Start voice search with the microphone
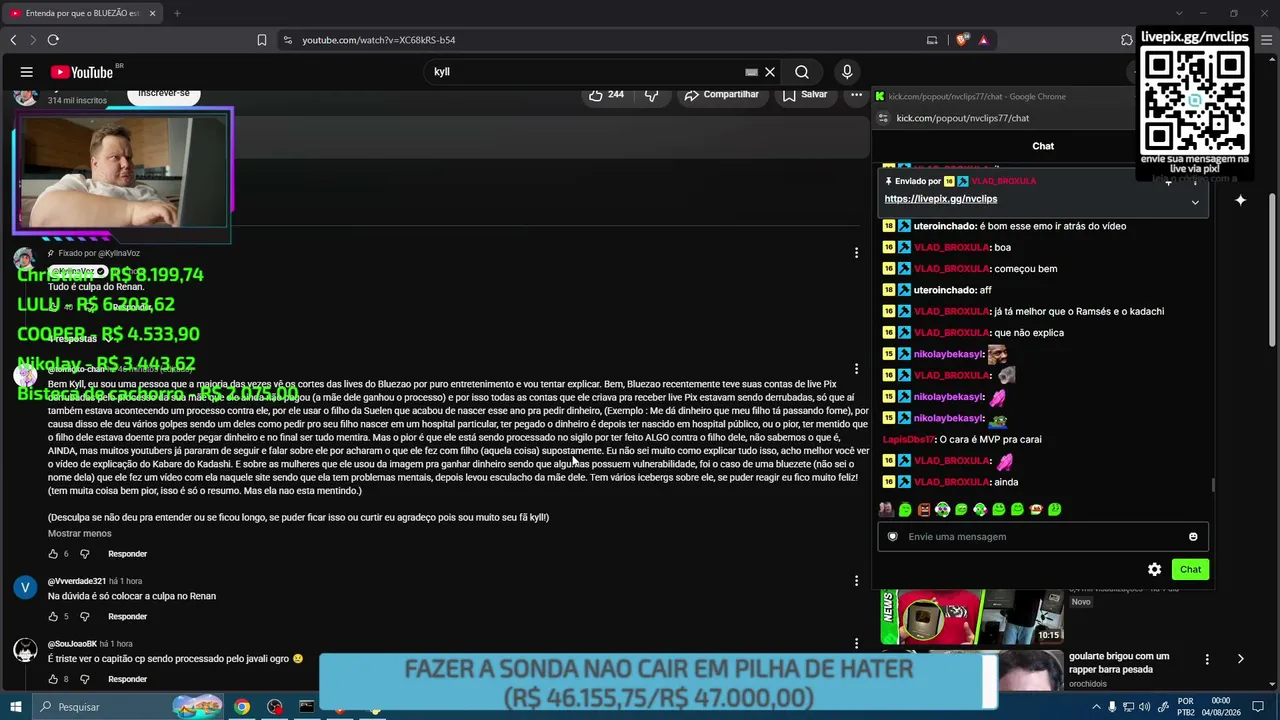Viewport: 1280px width, 720px height. [x=847, y=72]
